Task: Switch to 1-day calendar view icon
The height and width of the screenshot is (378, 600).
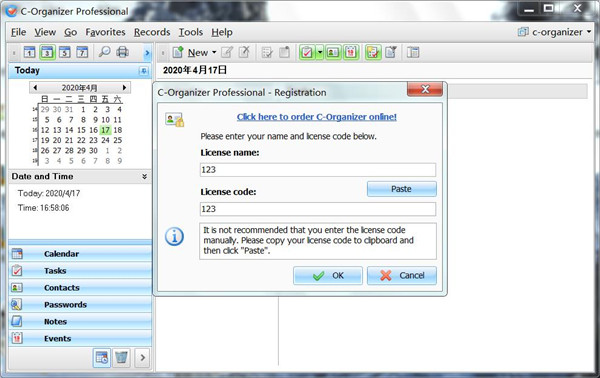Action: click(x=29, y=52)
